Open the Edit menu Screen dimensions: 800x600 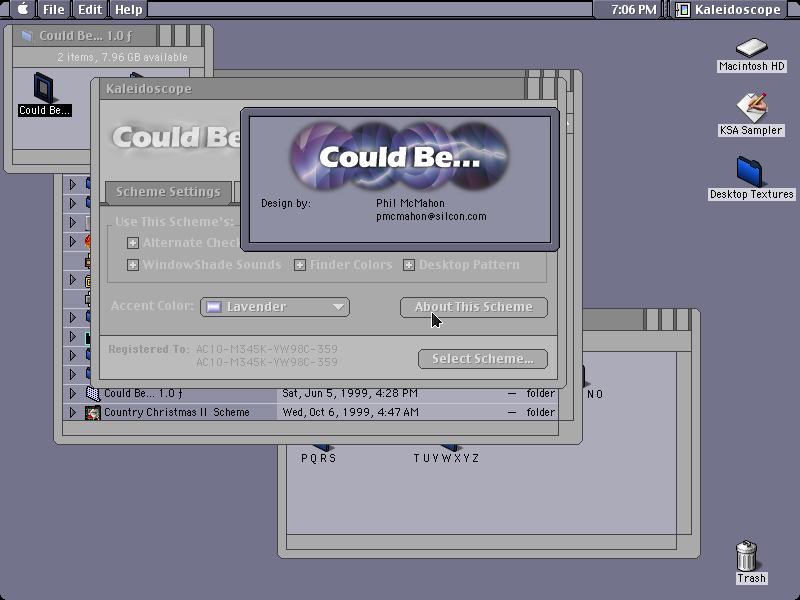90,9
